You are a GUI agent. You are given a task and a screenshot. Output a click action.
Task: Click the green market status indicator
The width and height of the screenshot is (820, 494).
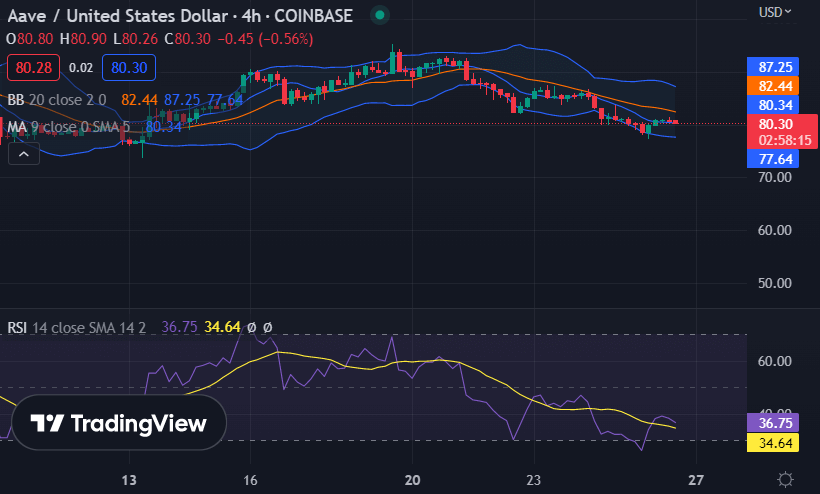coord(378,15)
